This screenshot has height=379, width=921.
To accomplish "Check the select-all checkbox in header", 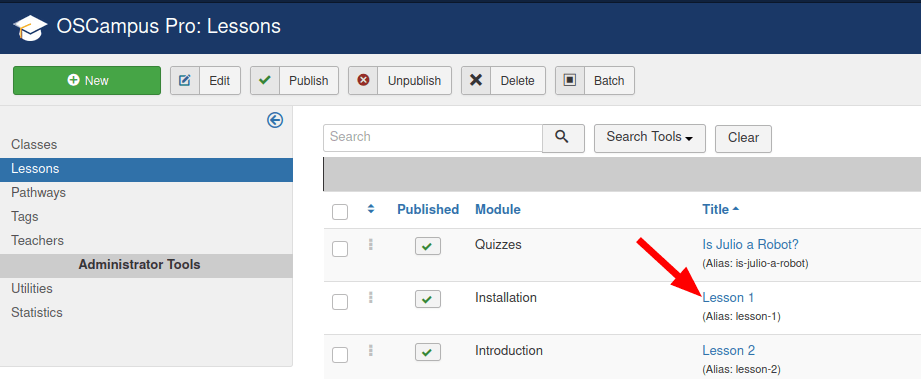I will (x=340, y=212).
